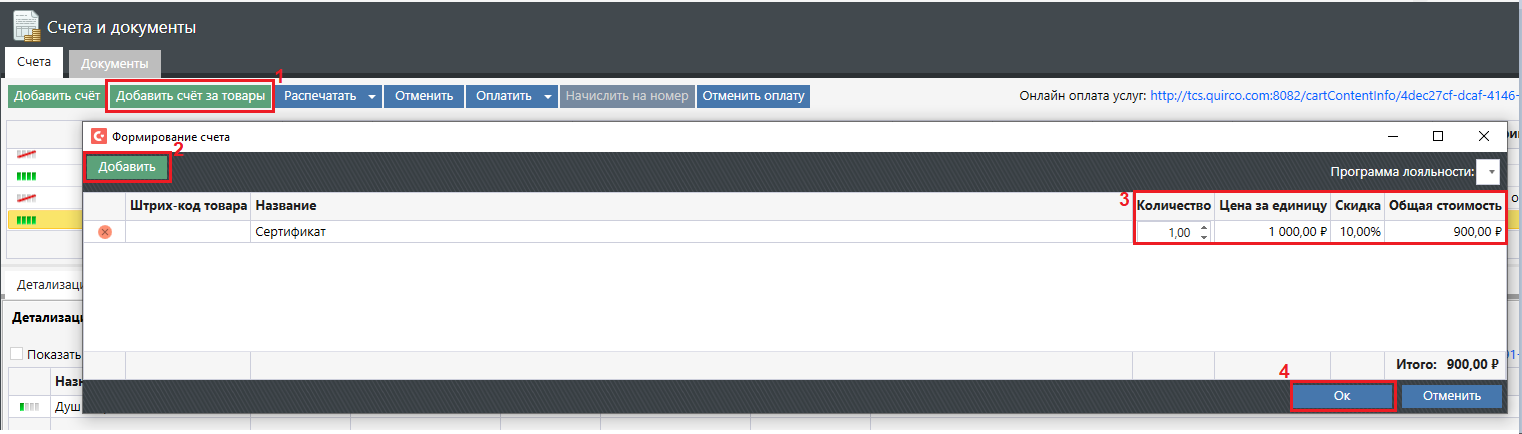The image size is (1522, 434).
Task: Click the green Добавить button in the dialog
Action: tap(127, 167)
